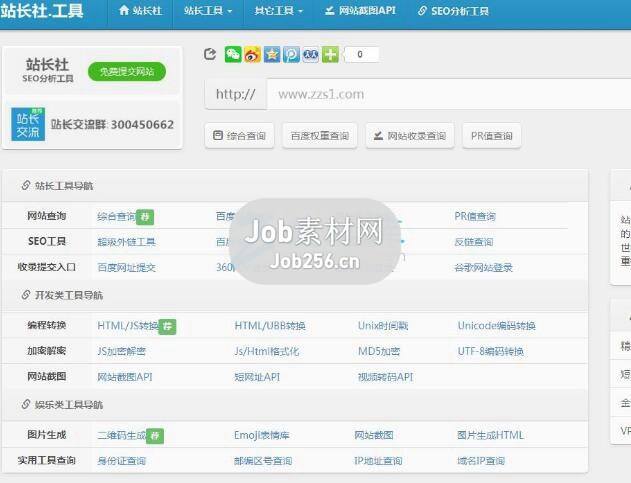
Task: Click the 综合查询 query button
Action: coord(239,136)
